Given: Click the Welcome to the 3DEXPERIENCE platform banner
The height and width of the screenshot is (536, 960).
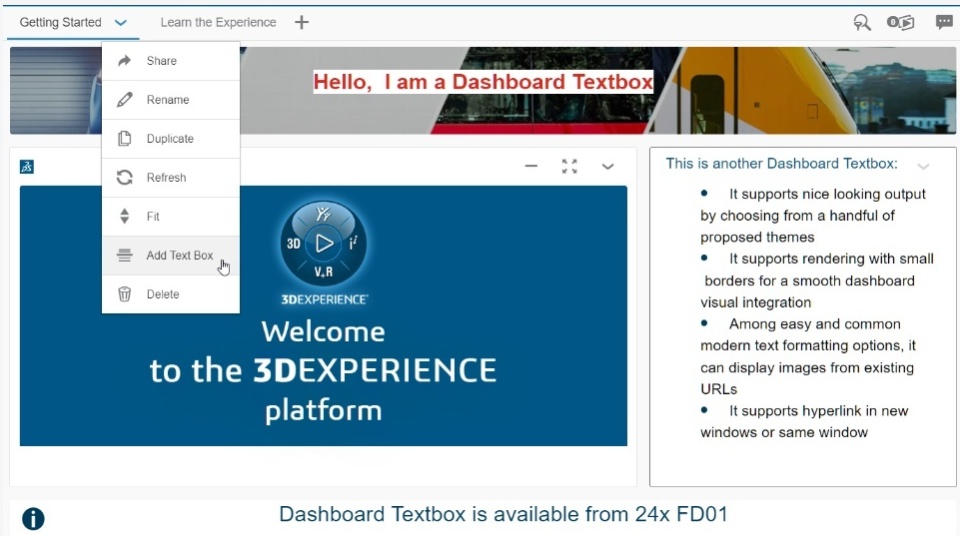Looking at the screenshot, I should pos(323,316).
